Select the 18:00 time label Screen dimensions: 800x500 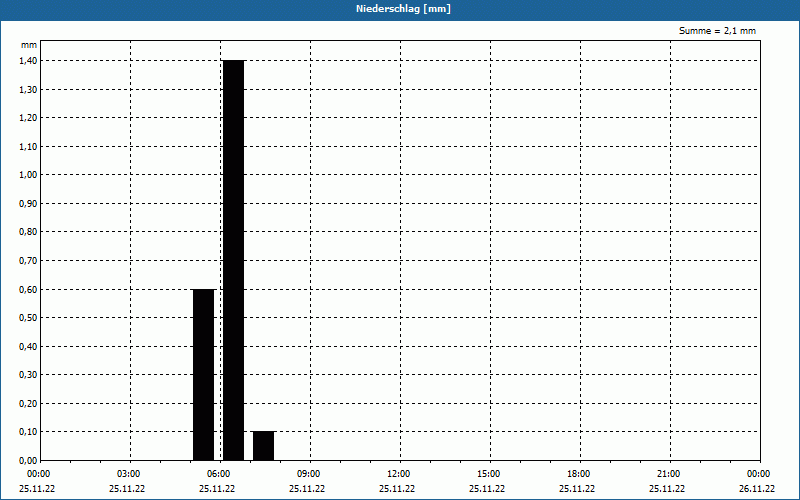(579, 474)
